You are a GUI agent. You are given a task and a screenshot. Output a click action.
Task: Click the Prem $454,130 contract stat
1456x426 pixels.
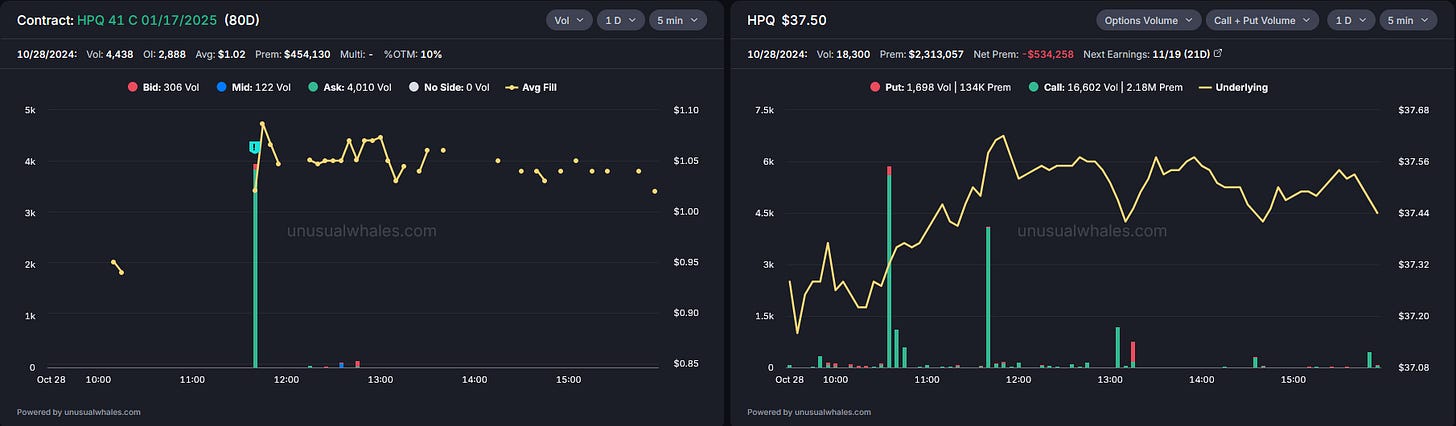click(x=294, y=53)
